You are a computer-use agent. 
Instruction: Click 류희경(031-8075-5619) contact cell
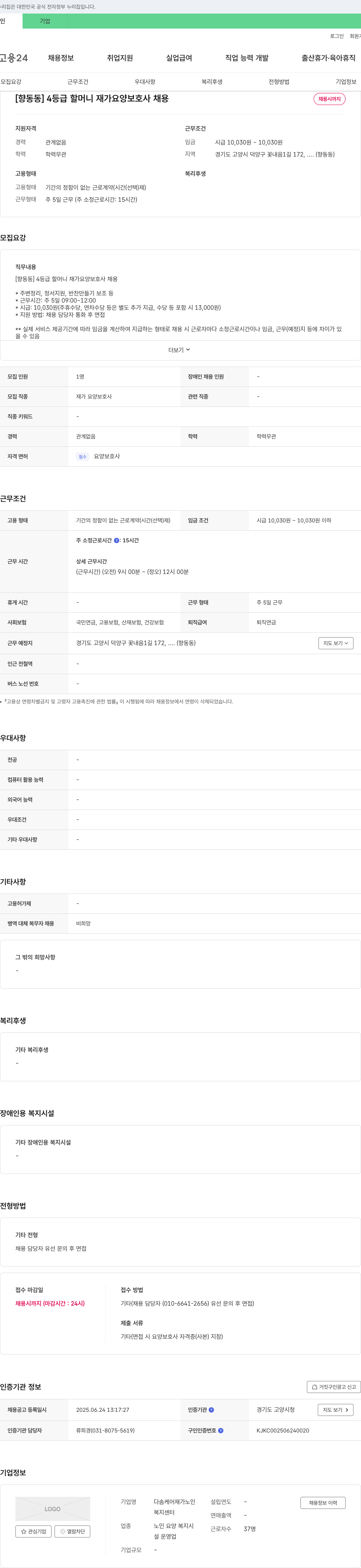pyautogui.click(x=105, y=1431)
